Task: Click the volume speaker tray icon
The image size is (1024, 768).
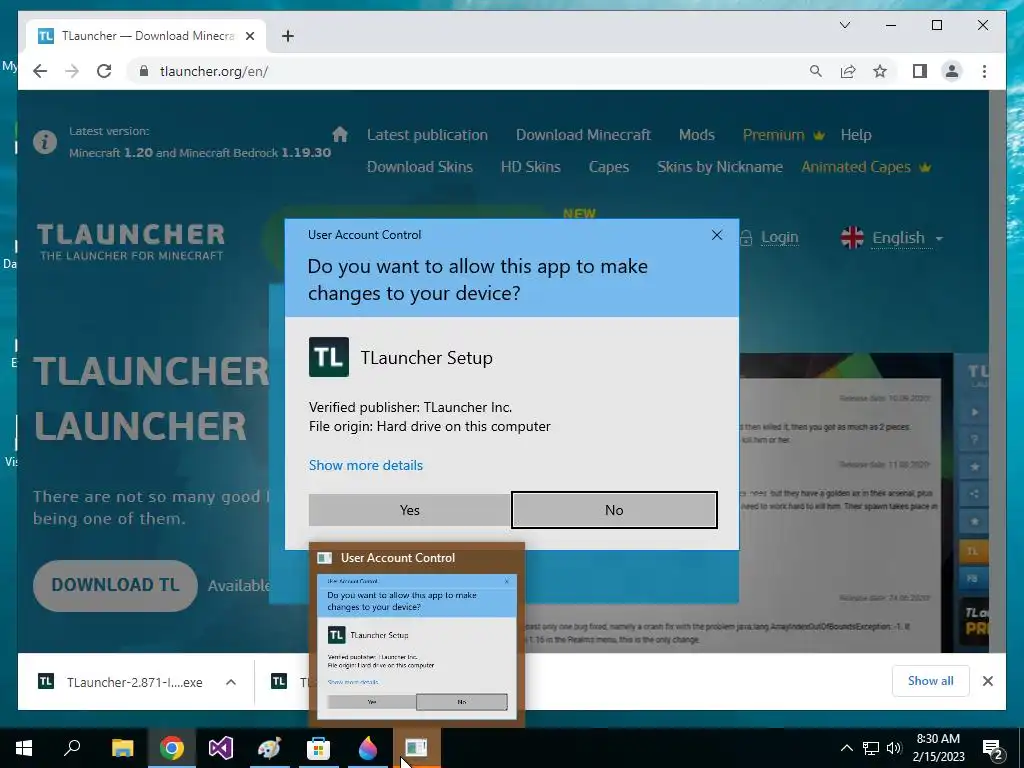Action: 894,748
